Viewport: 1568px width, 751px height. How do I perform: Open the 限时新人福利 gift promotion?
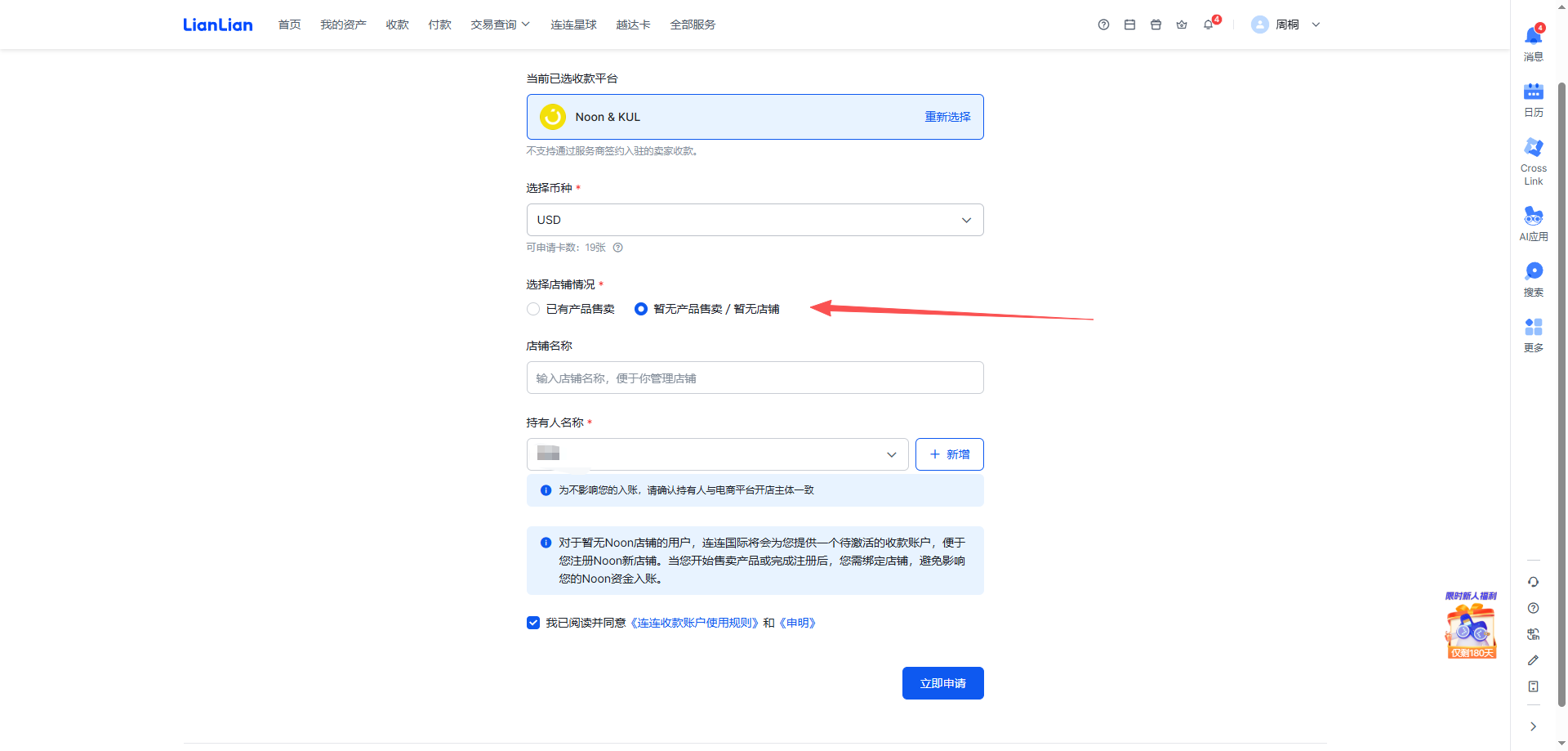click(x=1472, y=625)
